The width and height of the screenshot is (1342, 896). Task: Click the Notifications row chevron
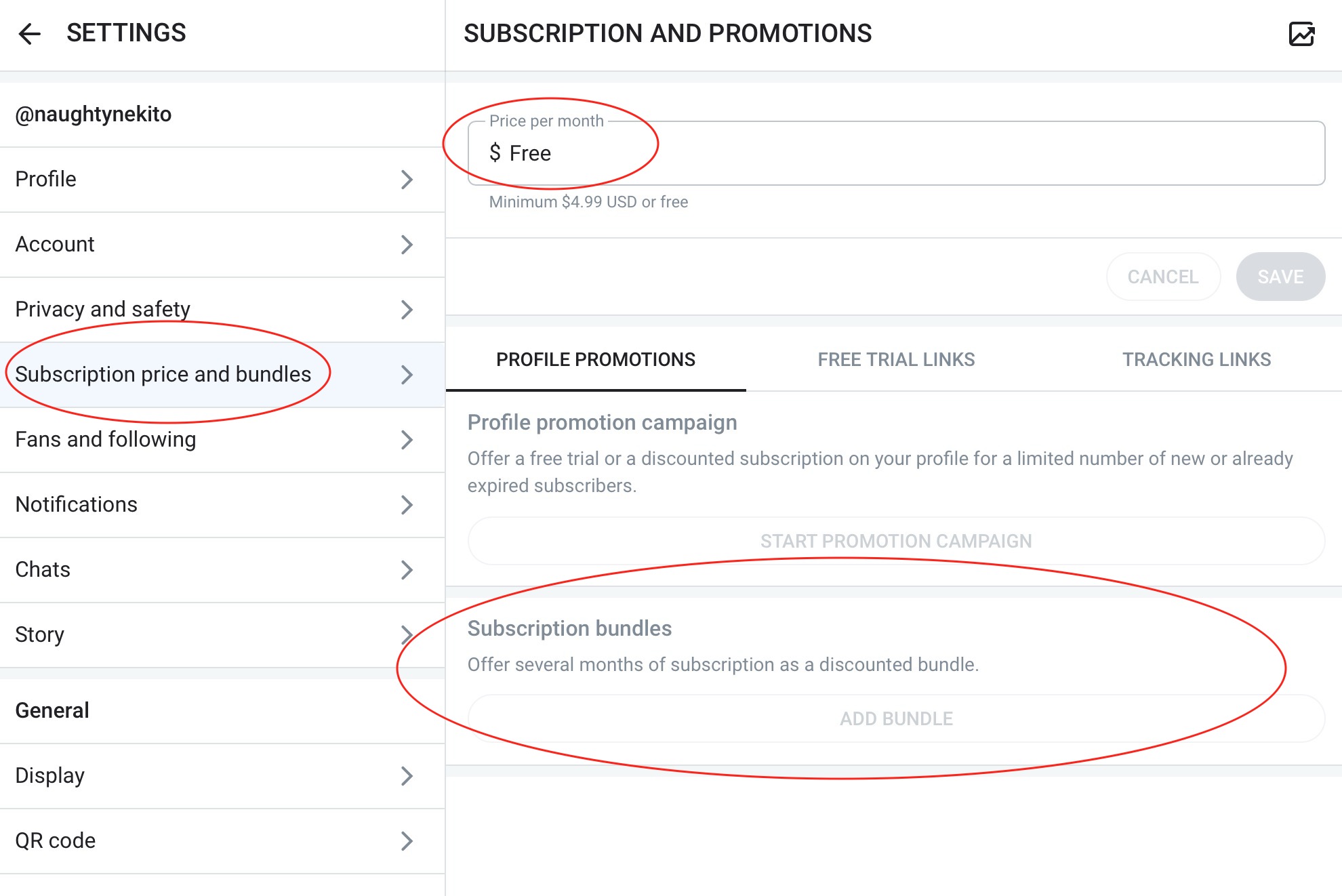pos(407,505)
